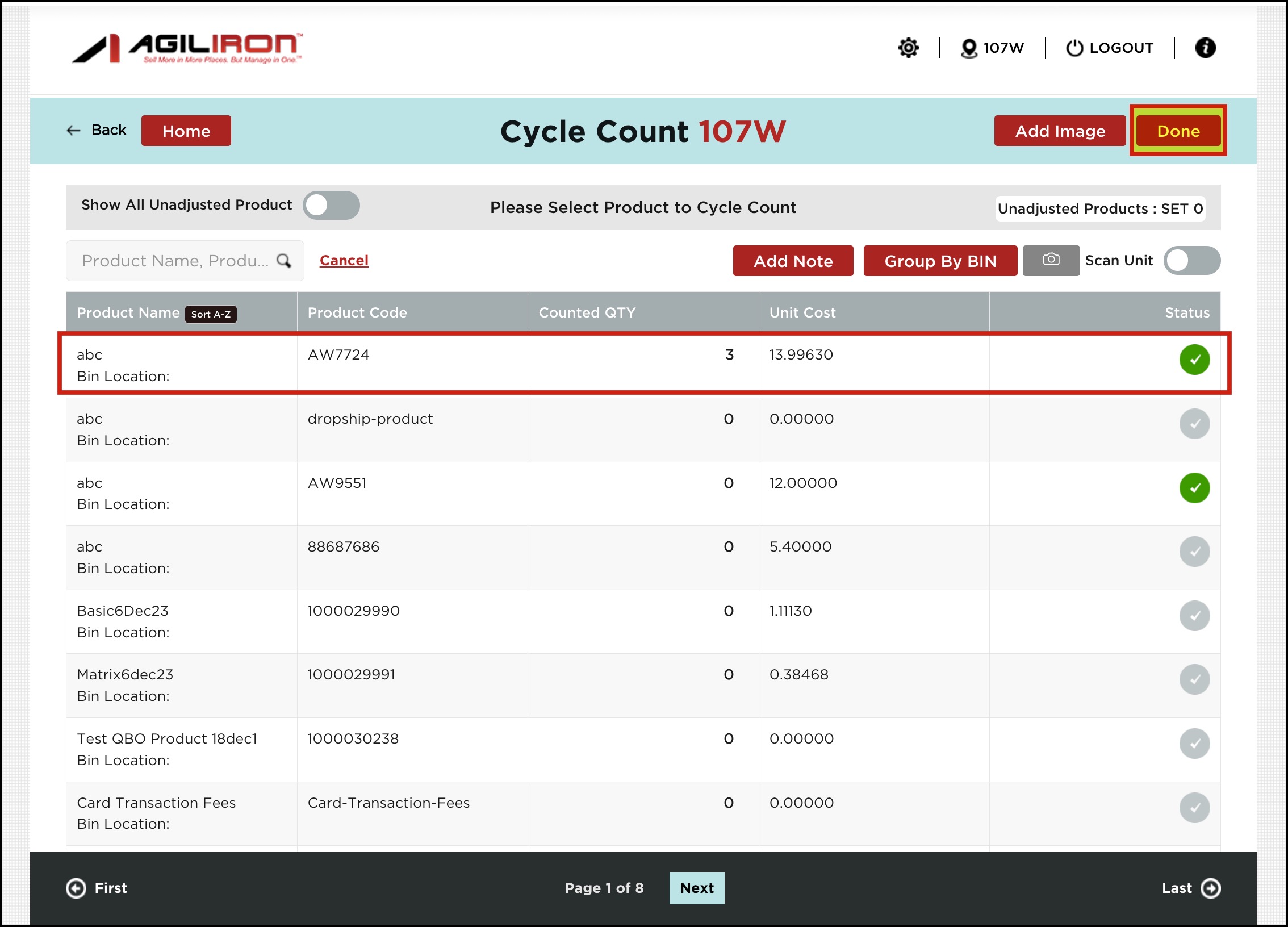Toggle Show All Unadjusted Product switch

tap(331, 205)
